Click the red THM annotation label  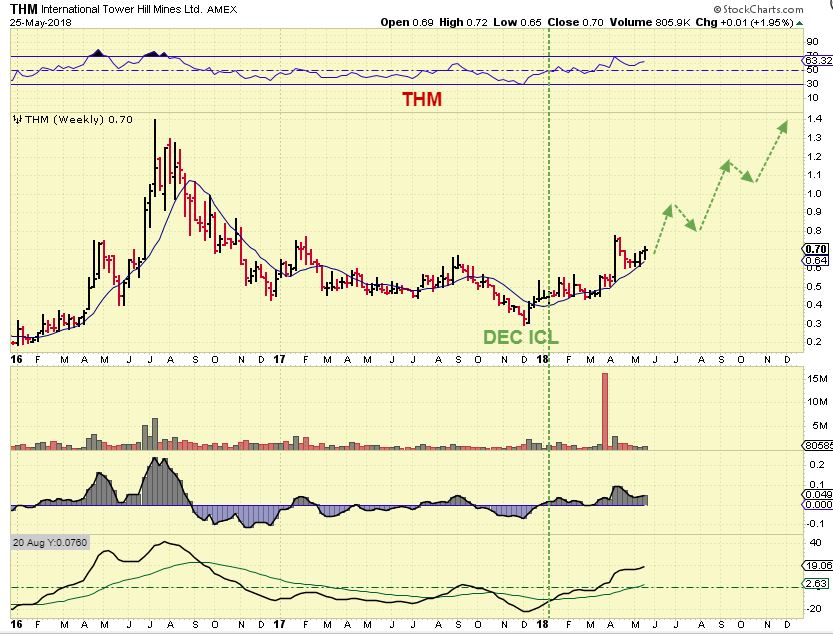click(x=422, y=99)
